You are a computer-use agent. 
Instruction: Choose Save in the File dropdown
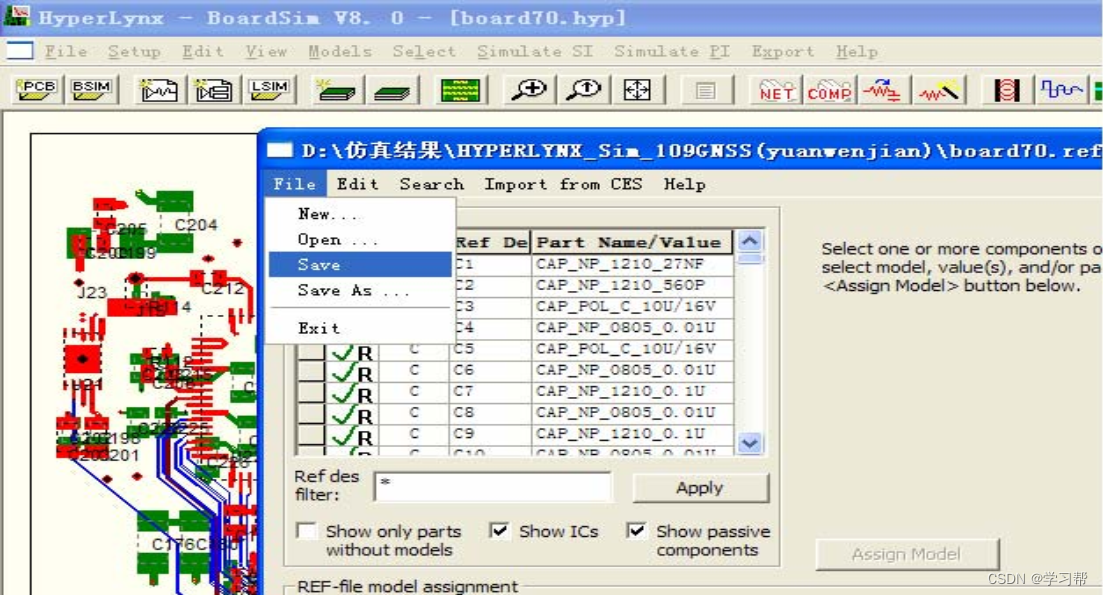[360, 264]
